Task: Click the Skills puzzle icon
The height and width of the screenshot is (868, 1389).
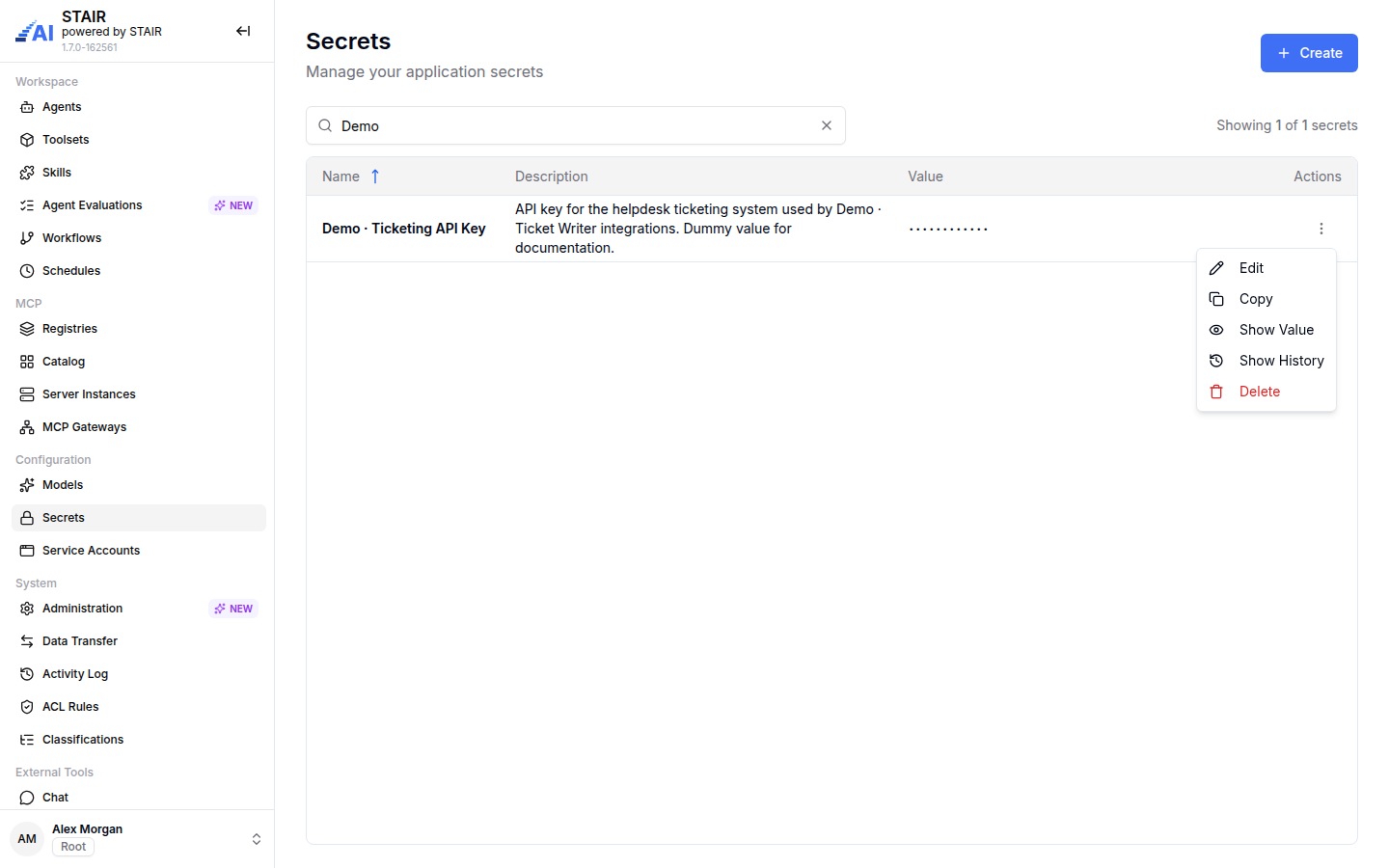Action: pyautogui.click(x=27, y=173)
